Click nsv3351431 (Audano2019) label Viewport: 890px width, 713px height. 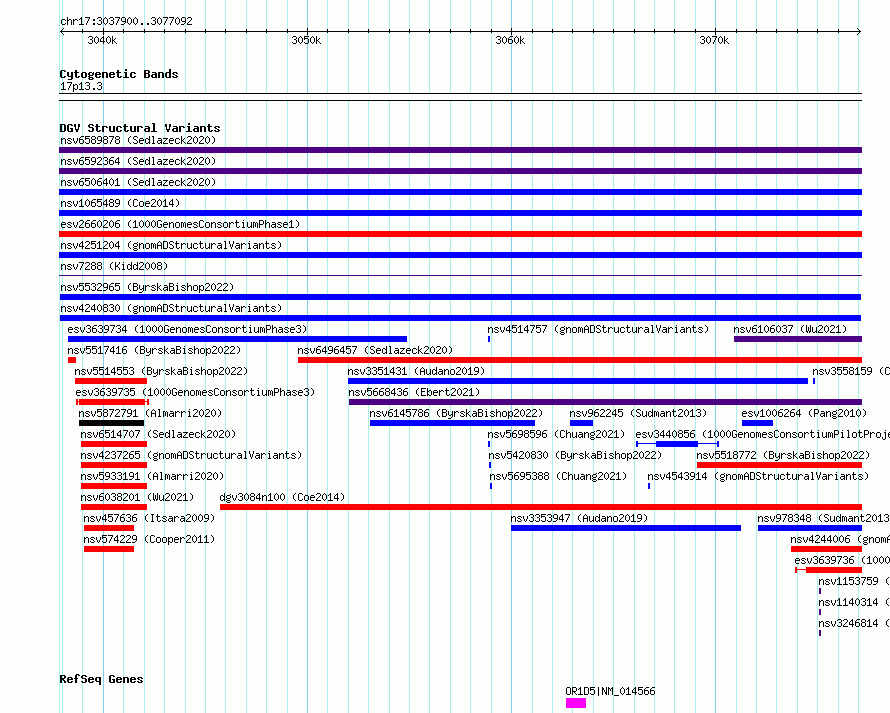417,371
